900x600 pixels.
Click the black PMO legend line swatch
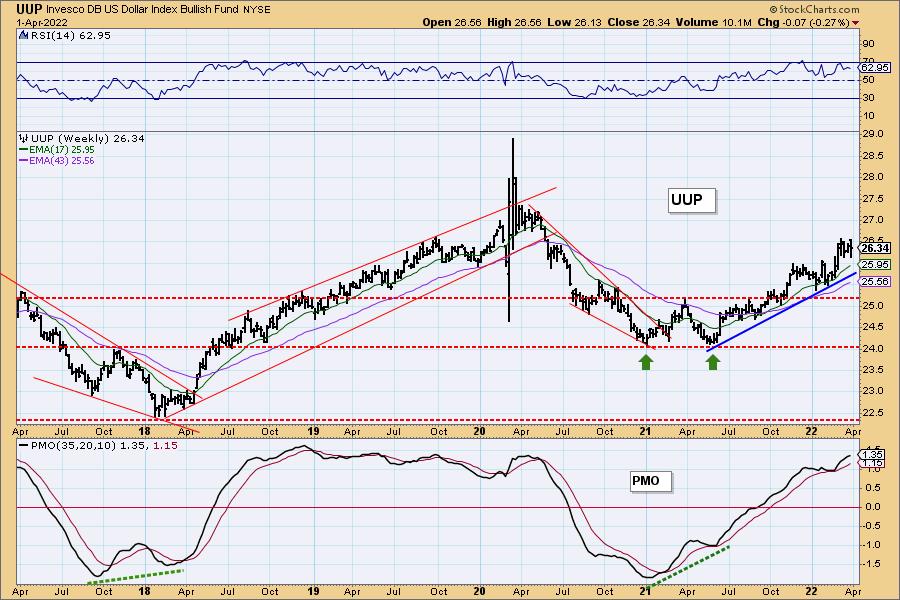pos(24,446)
